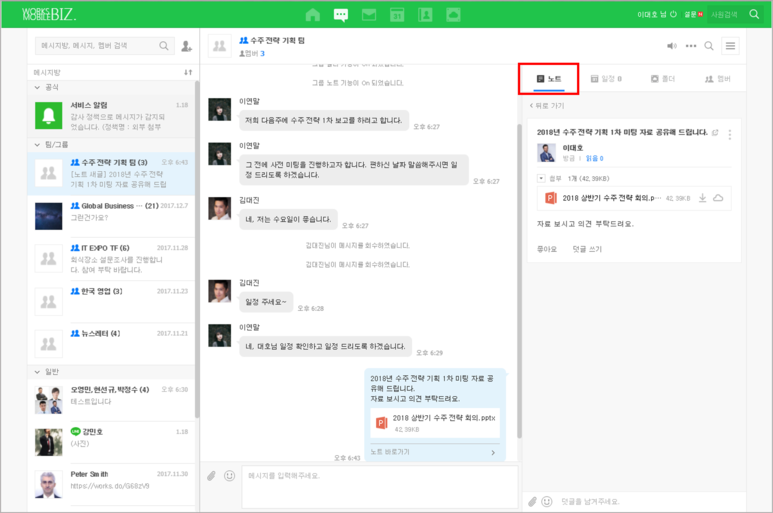Click message room search magnifier icon
The image size is (773, 513).
[164, 46]
